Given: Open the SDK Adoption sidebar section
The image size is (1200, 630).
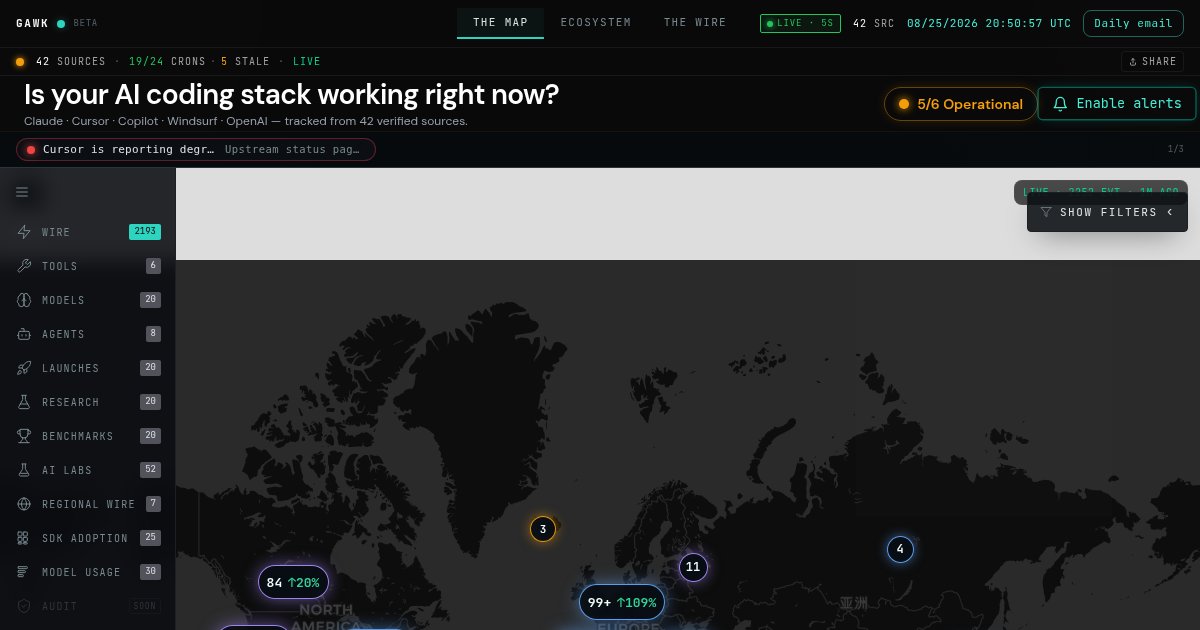Looking at the screenshot, I should point(88,538).
